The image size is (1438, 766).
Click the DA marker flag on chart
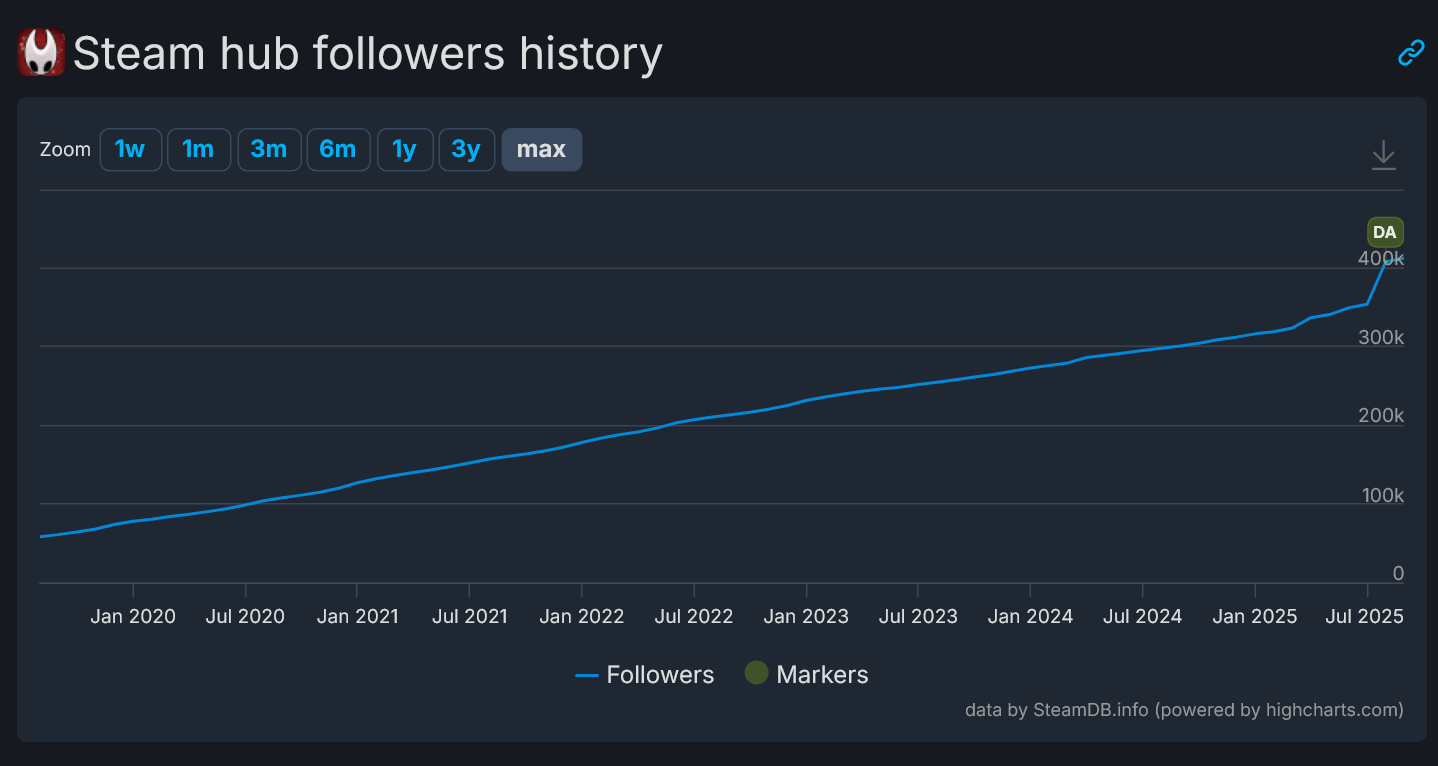[1385, 232]
